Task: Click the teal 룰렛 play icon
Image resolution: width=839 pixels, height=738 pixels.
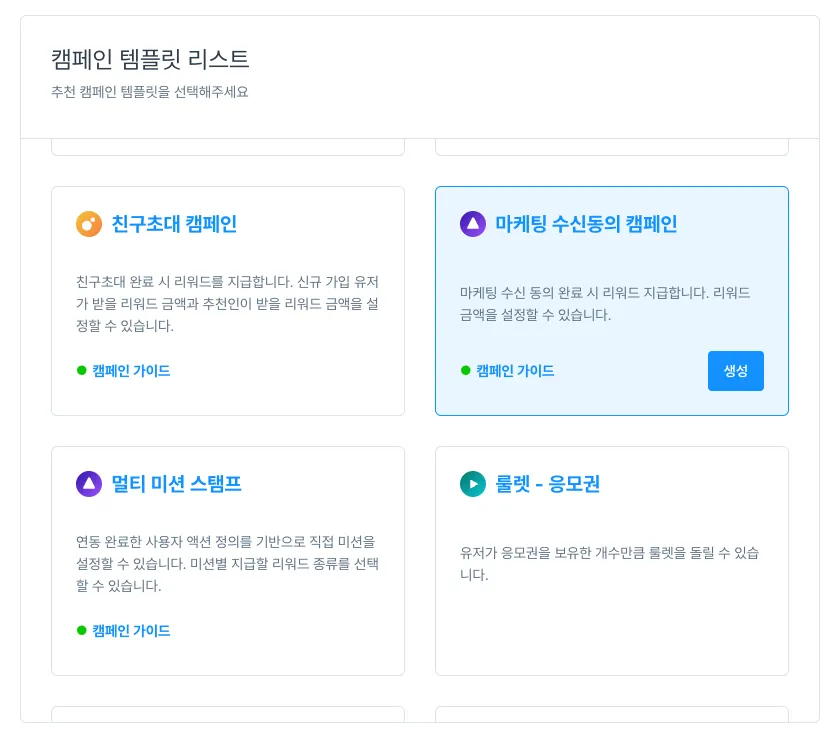Action: coord(473,484)
